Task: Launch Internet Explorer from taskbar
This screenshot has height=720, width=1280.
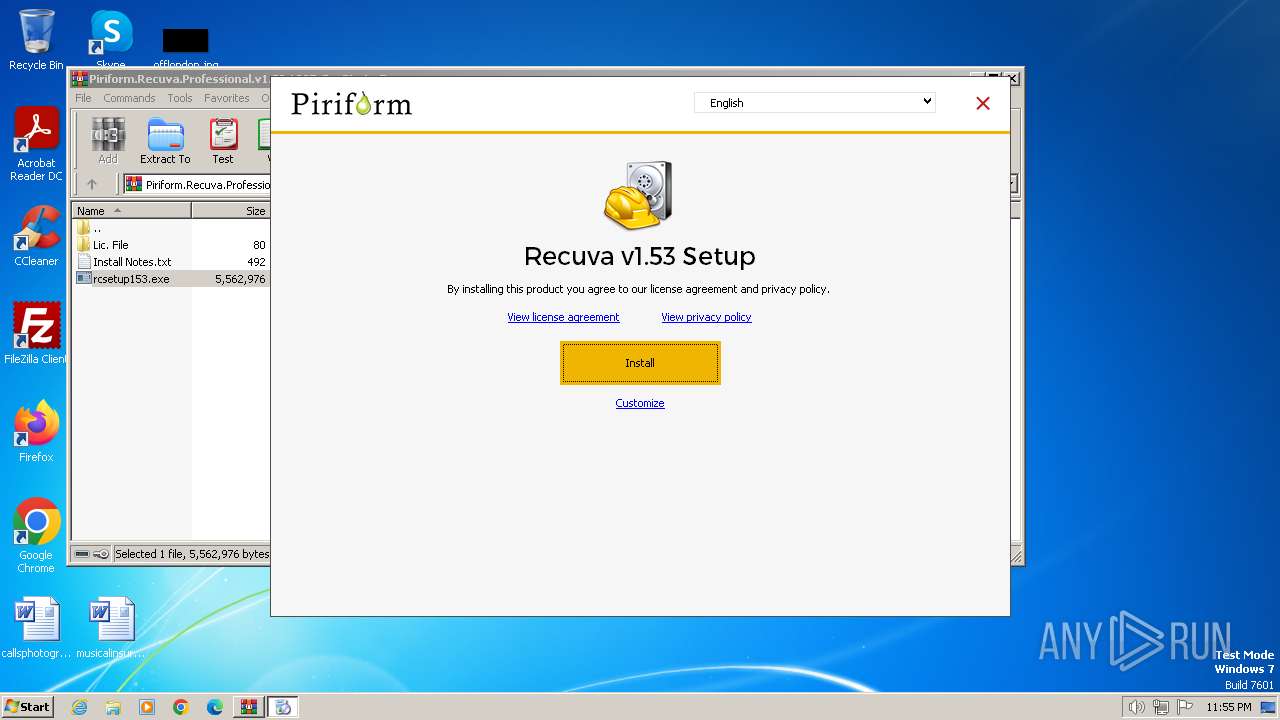Action: 79,707
